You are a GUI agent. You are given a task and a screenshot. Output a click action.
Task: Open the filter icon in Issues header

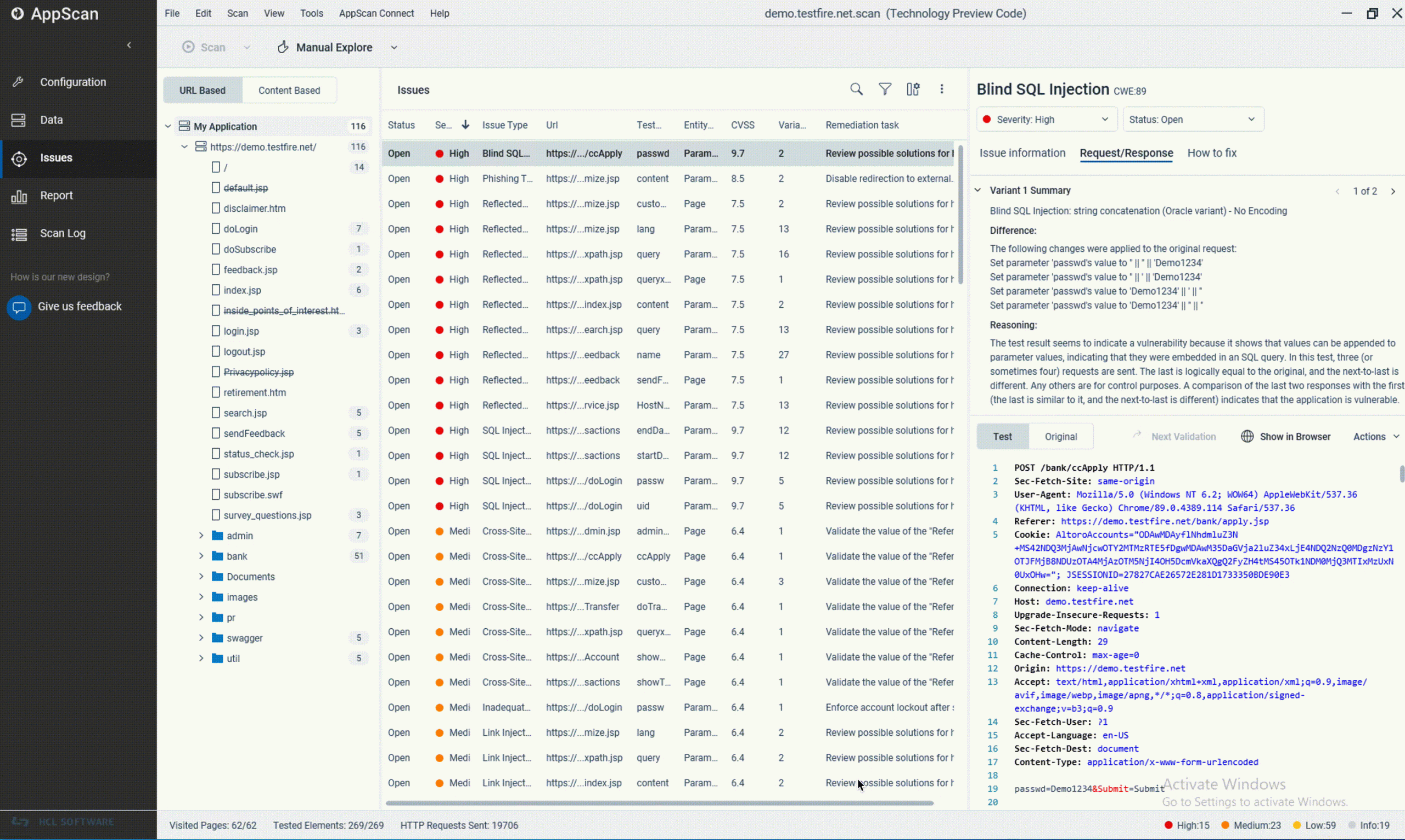pos(884,89)
